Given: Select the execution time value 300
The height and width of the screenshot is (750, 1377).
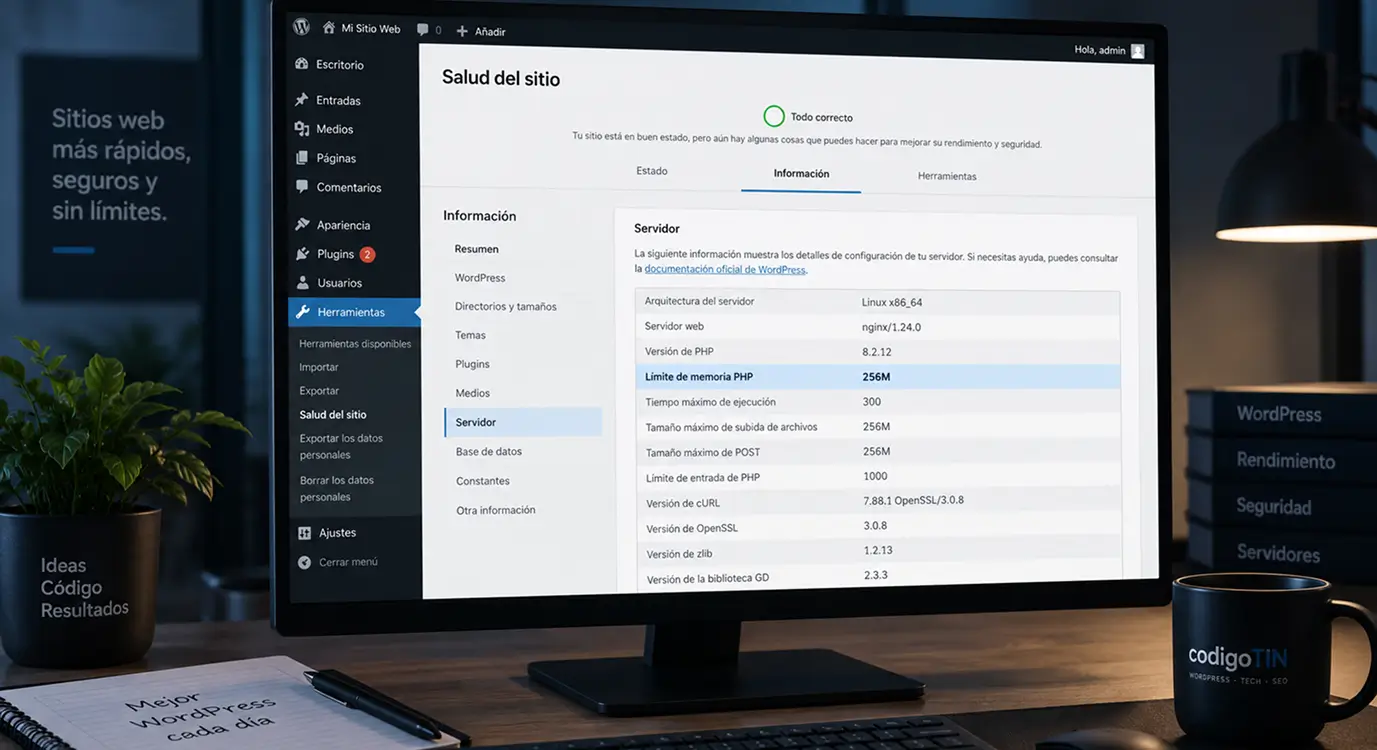Looking at the screenshot, I should 872,402.
